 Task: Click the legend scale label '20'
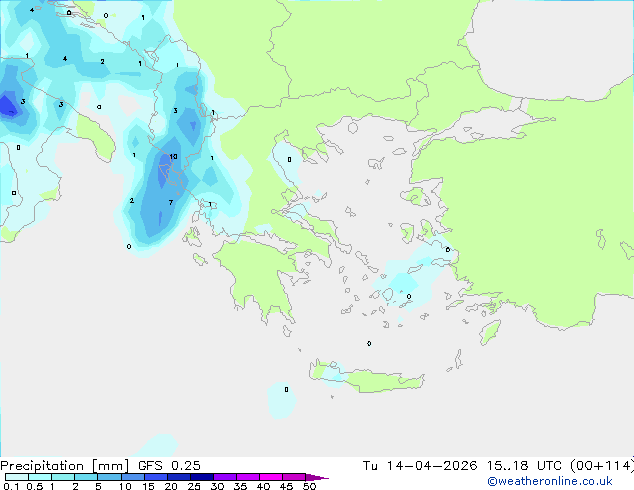(171, 486)
